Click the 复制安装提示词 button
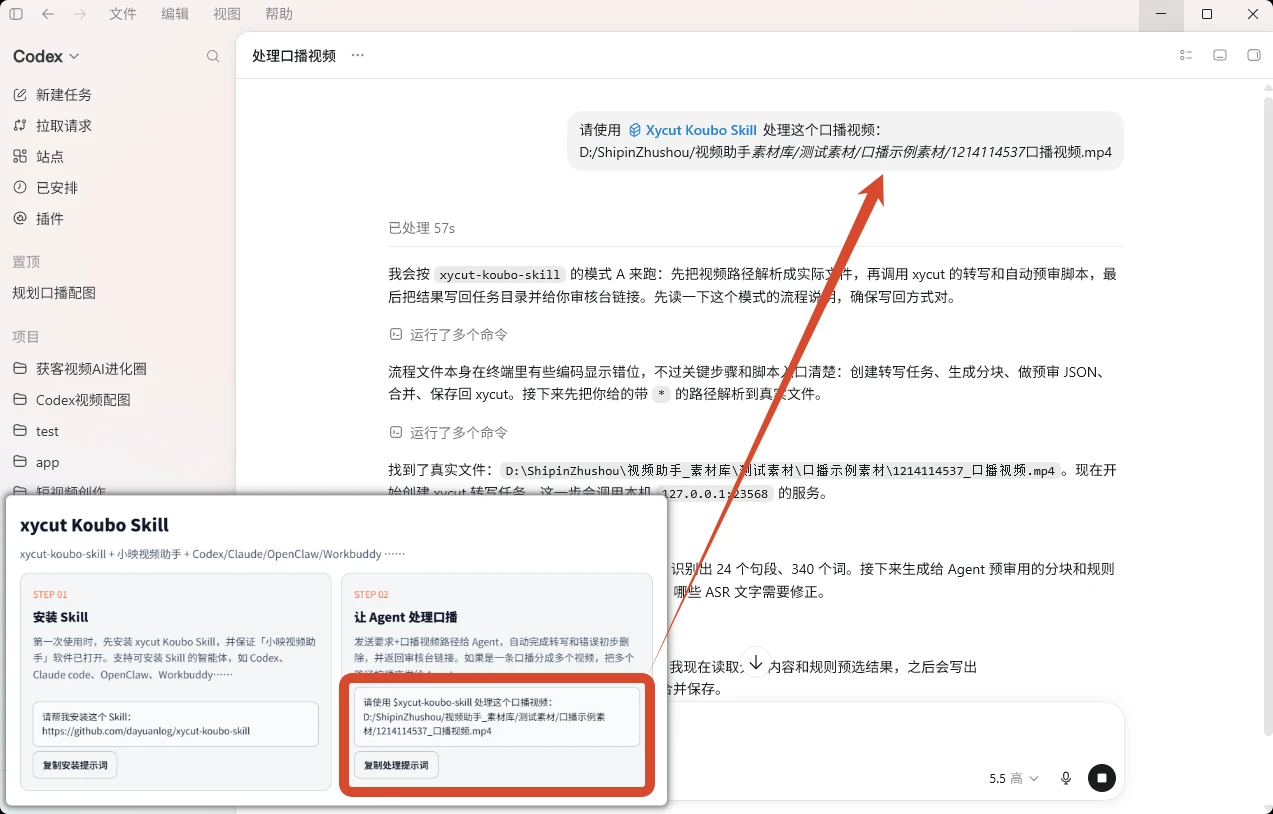The image size is (1273, 814). click(75, 765)
